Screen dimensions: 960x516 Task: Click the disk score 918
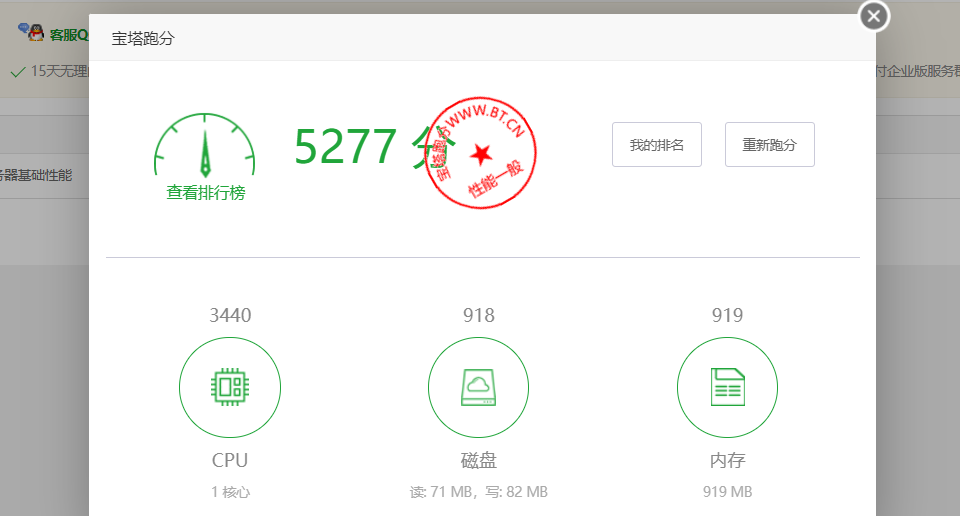[479, 315]
